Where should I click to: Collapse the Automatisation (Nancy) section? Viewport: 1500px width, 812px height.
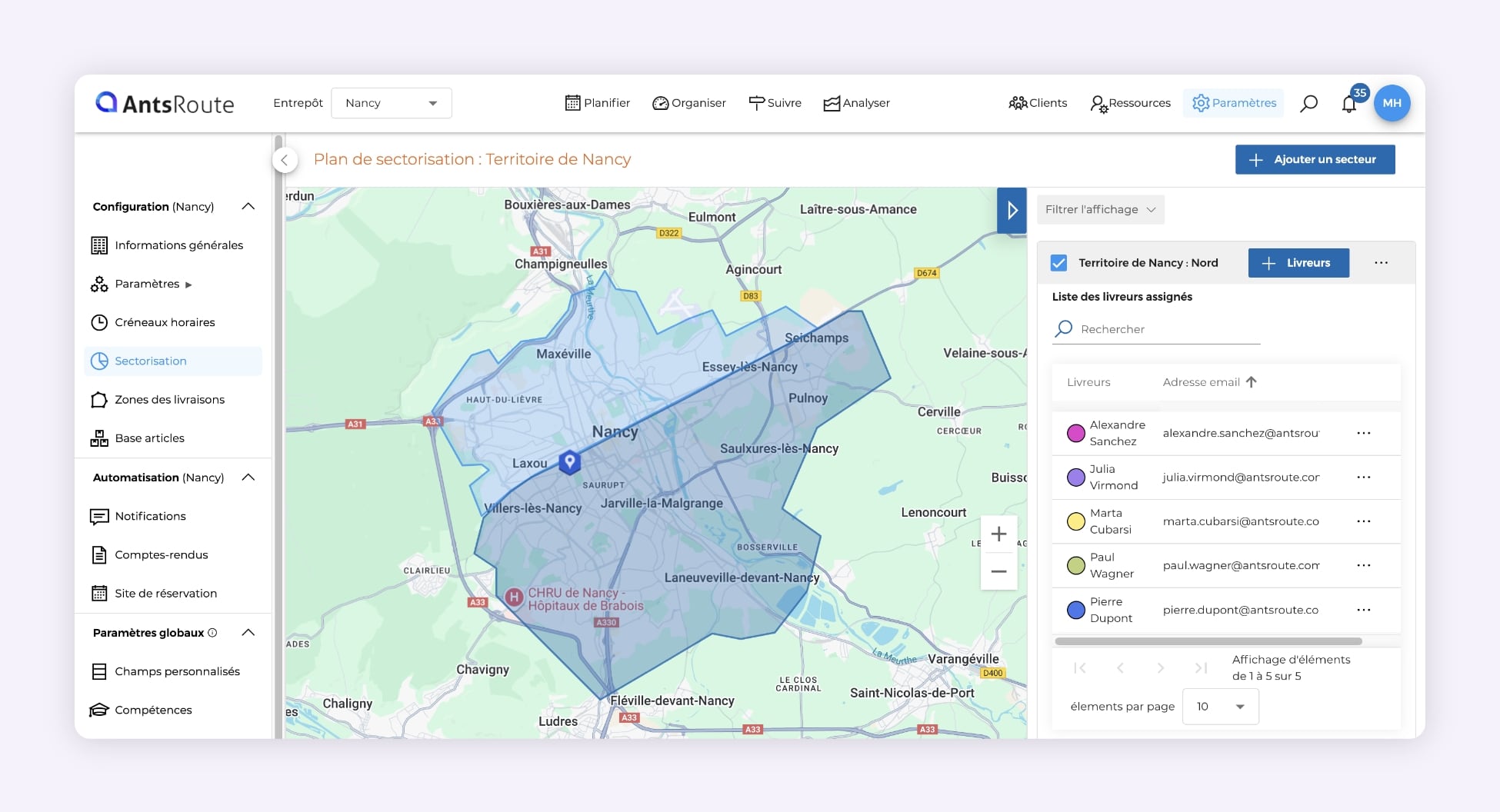pos(248,477)
